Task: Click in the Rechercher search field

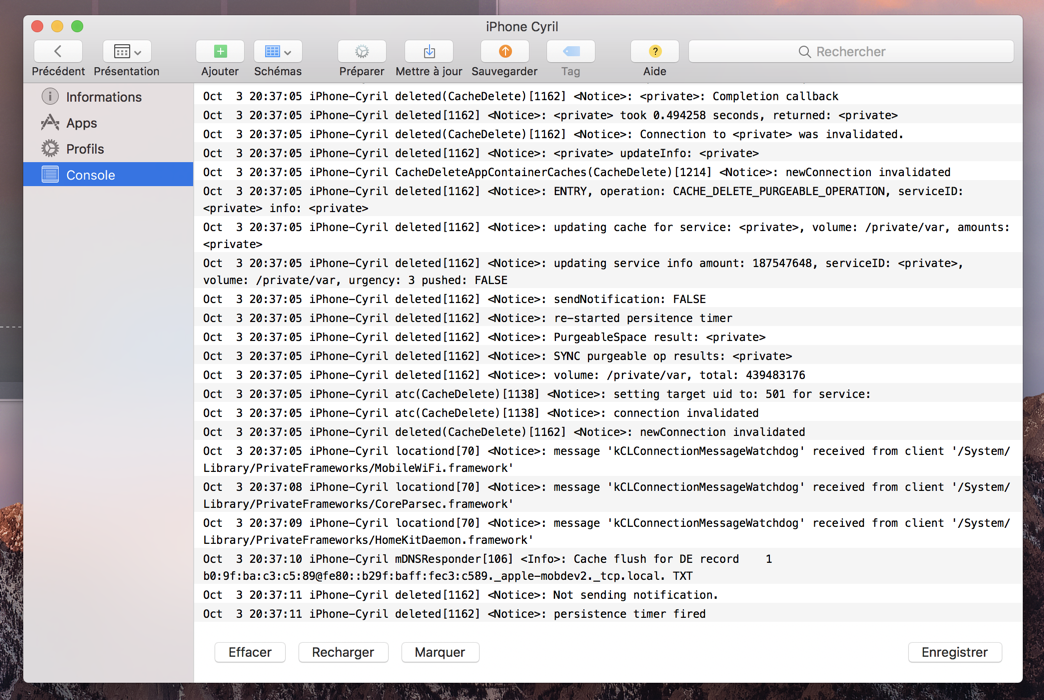Action: click(850, 51)
